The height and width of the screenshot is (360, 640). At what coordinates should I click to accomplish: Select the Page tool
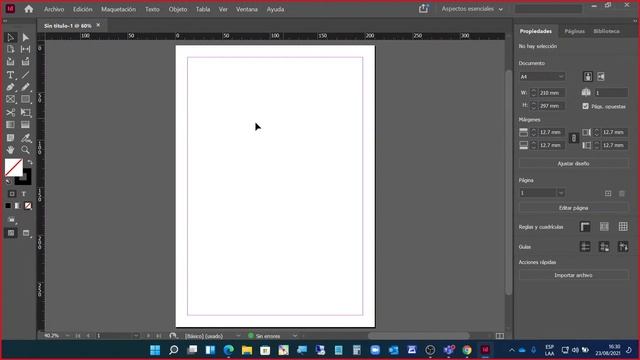point(11,49)
